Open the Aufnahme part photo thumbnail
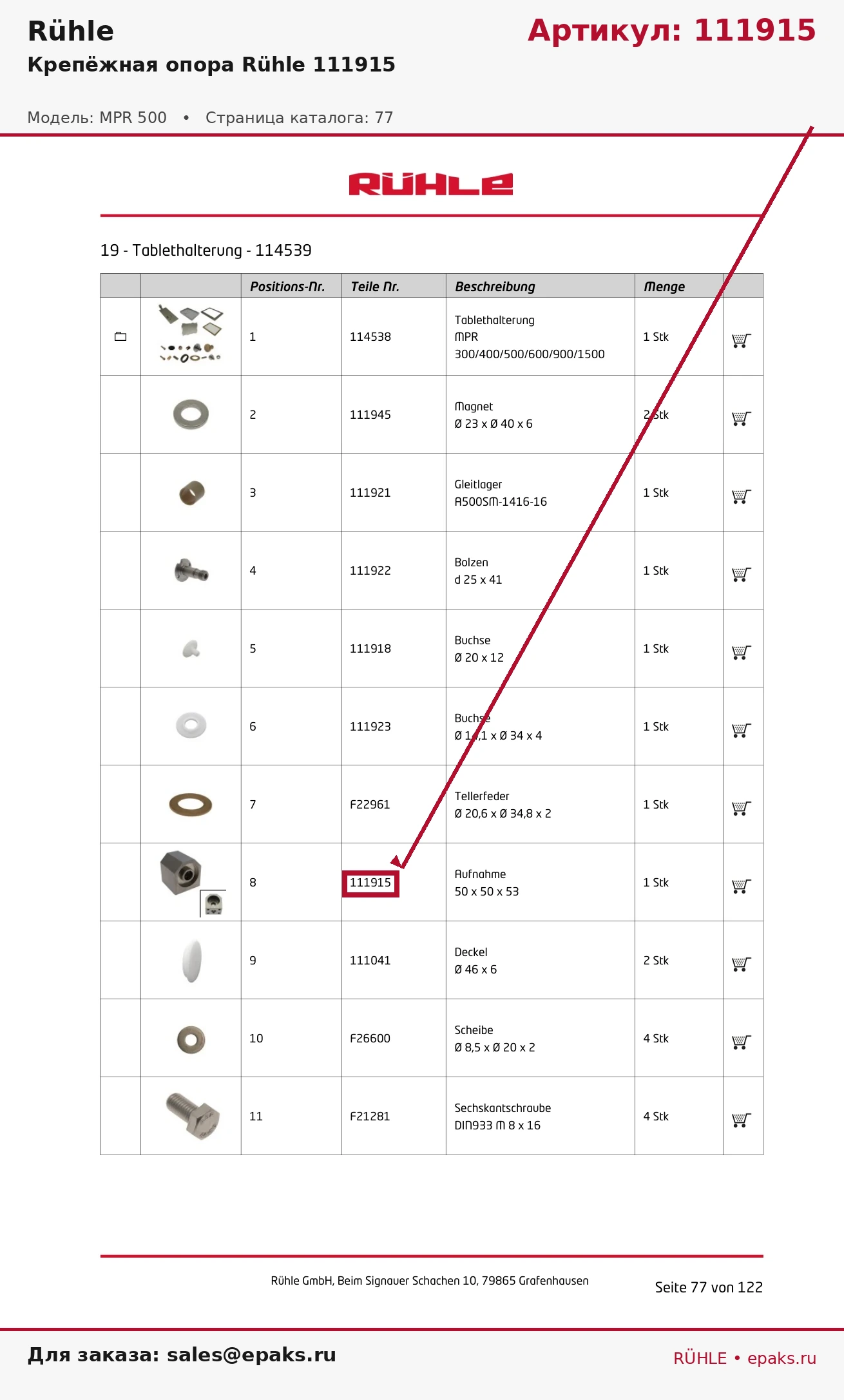The height and width of the screenshot is (1400, 844). pyautogui.click(x=181, y=872)
